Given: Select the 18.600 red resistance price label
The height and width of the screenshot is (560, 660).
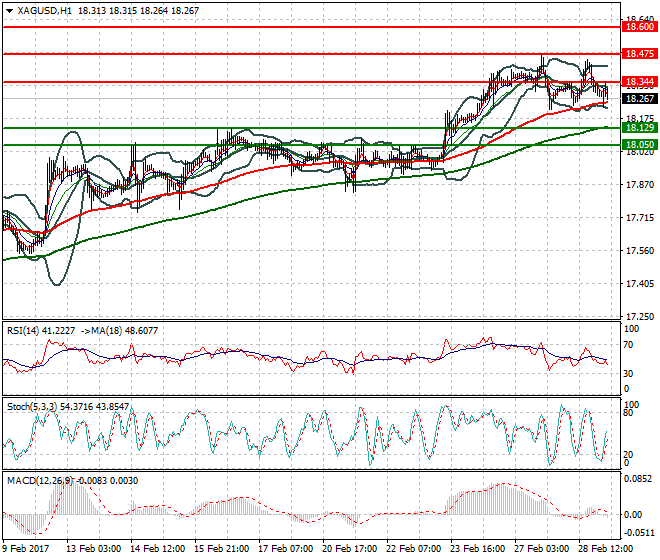Looking at the screenshot, I should pyautogui.click(x=639, y=27).
